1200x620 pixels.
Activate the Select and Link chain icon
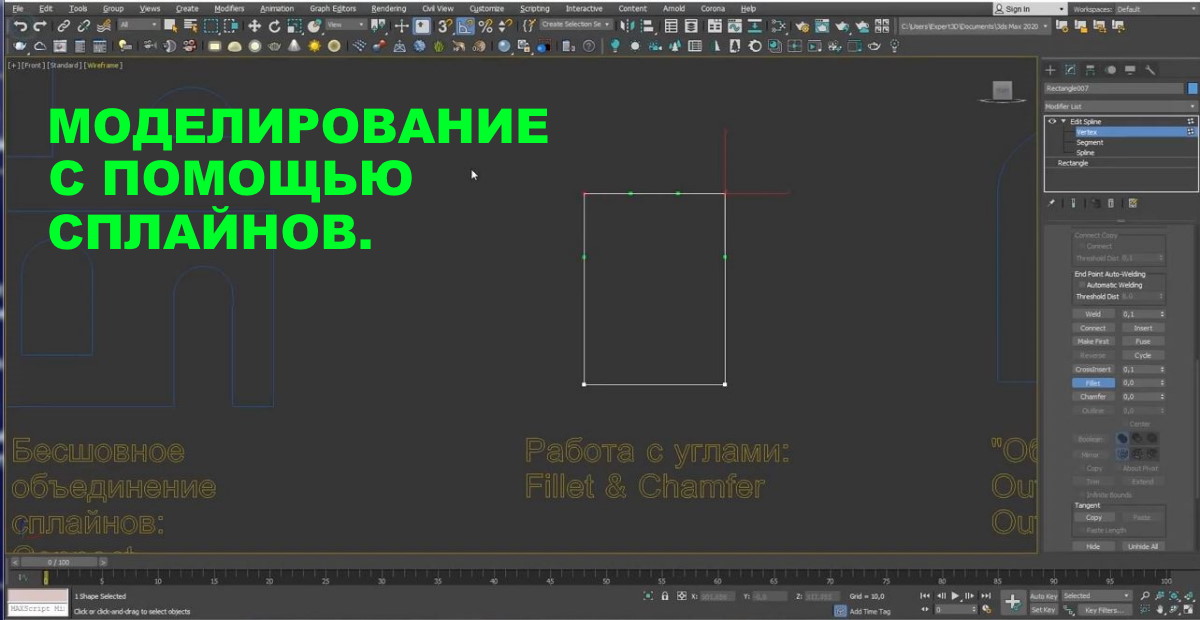point(63,25)
